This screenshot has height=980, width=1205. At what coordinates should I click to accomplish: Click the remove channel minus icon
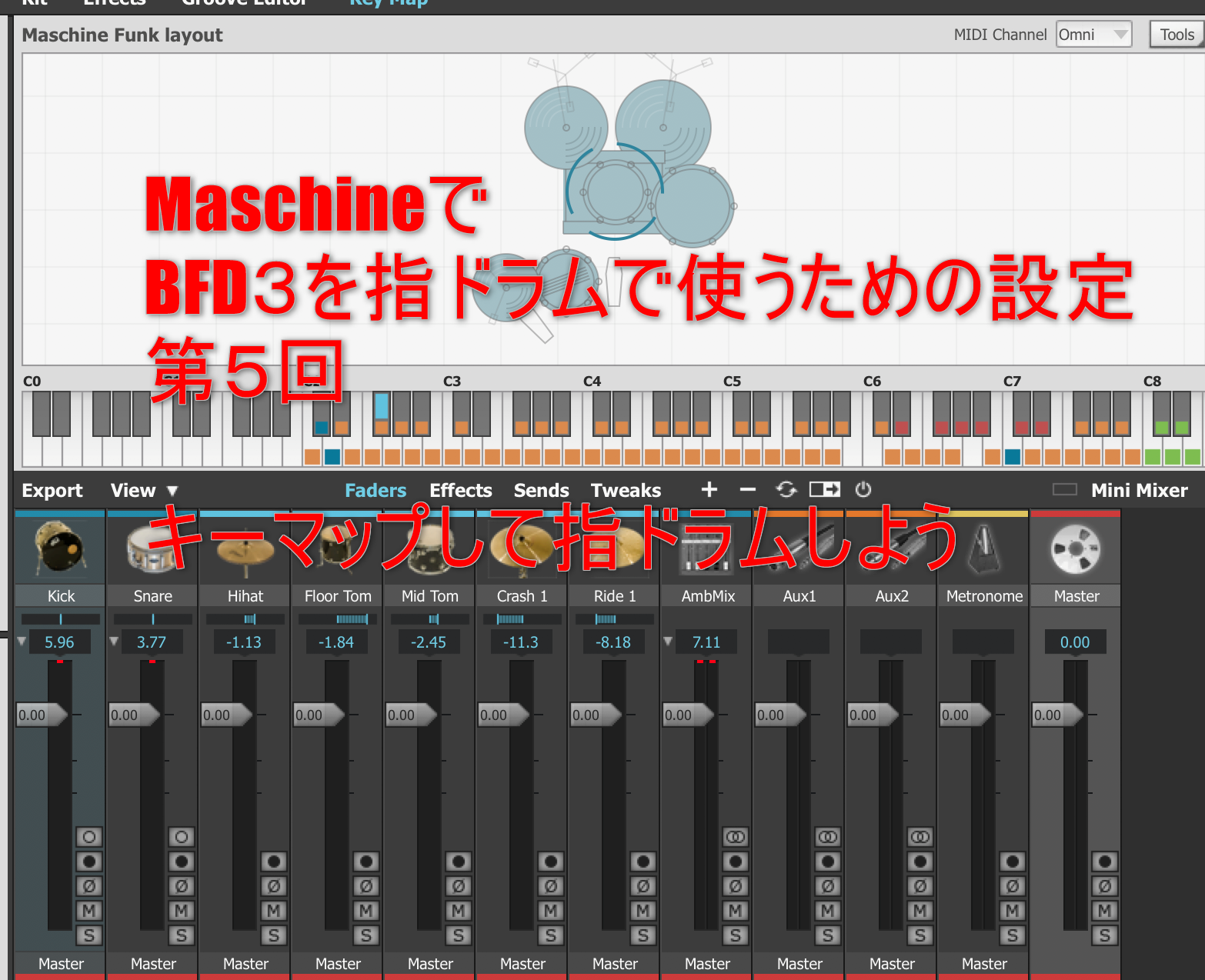pyautogui.click(x=747, y=489)
